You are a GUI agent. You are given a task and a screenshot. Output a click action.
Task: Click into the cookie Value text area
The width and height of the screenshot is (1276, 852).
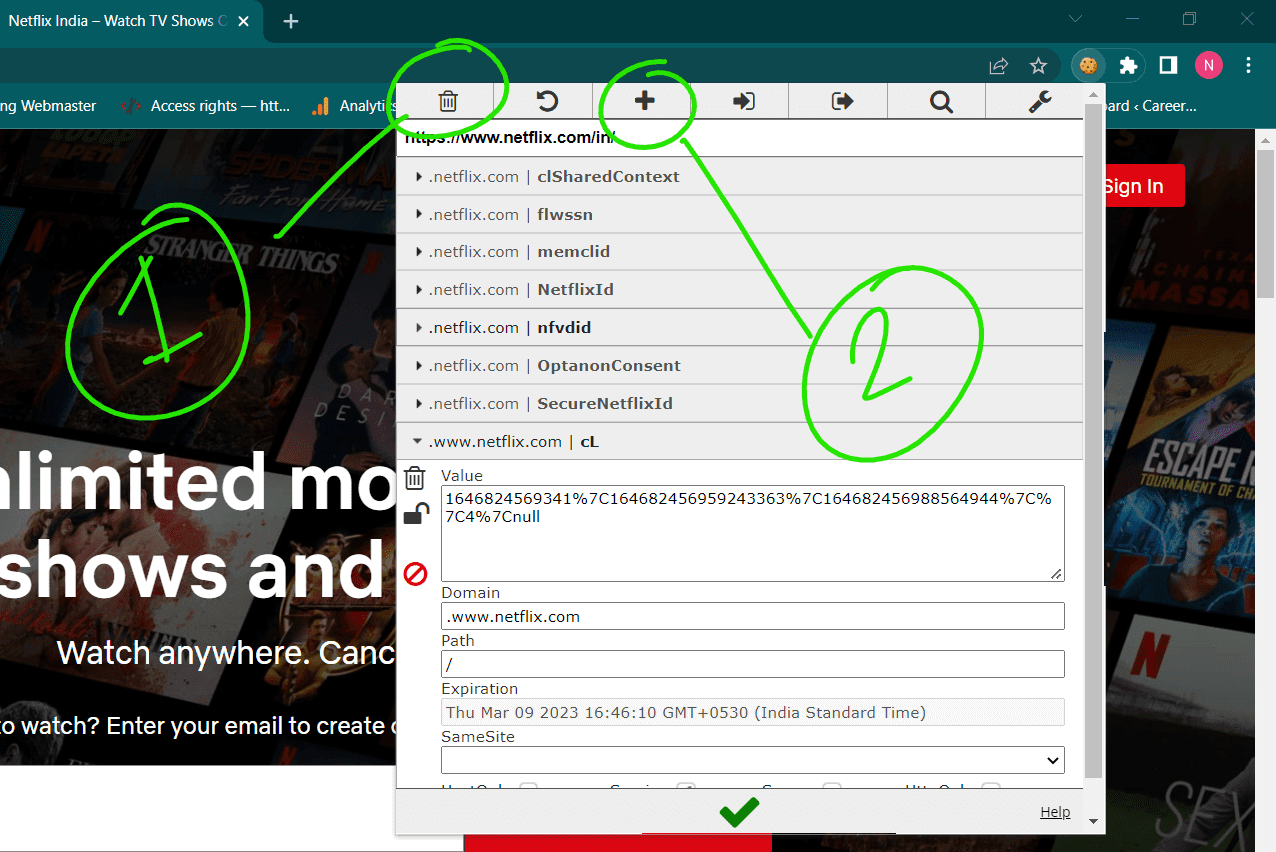tap(753, 533)
